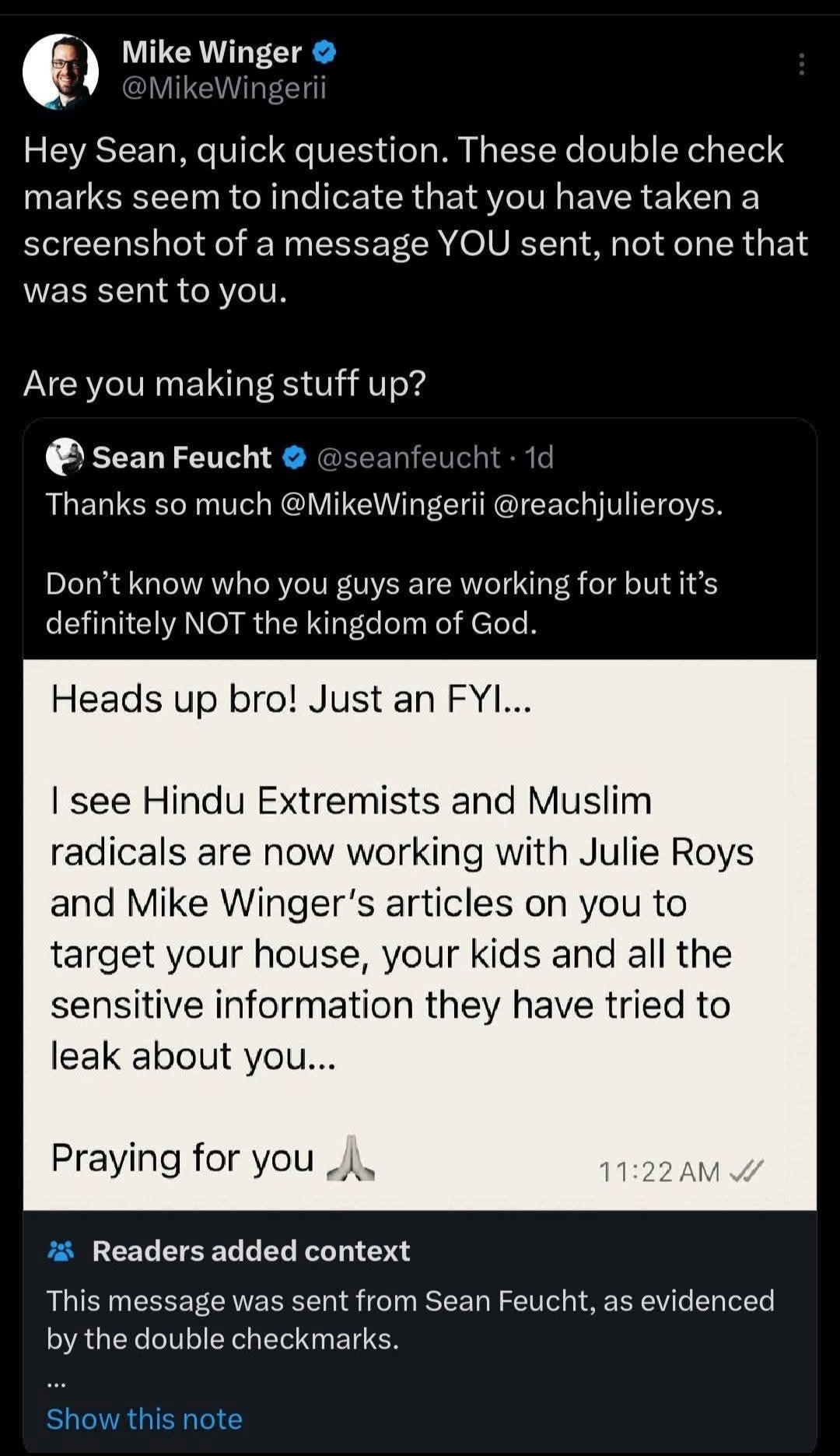This screenshot has height=1456, width=840.
Task: Open the @reachjulieroys mention
Action: [607, 504]
